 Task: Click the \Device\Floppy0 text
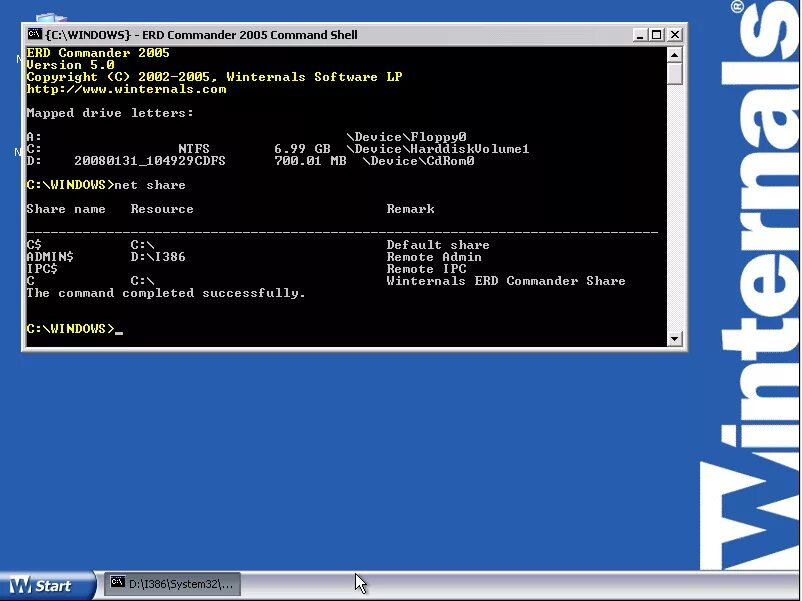pyautogui.click(x=407, y=137)
